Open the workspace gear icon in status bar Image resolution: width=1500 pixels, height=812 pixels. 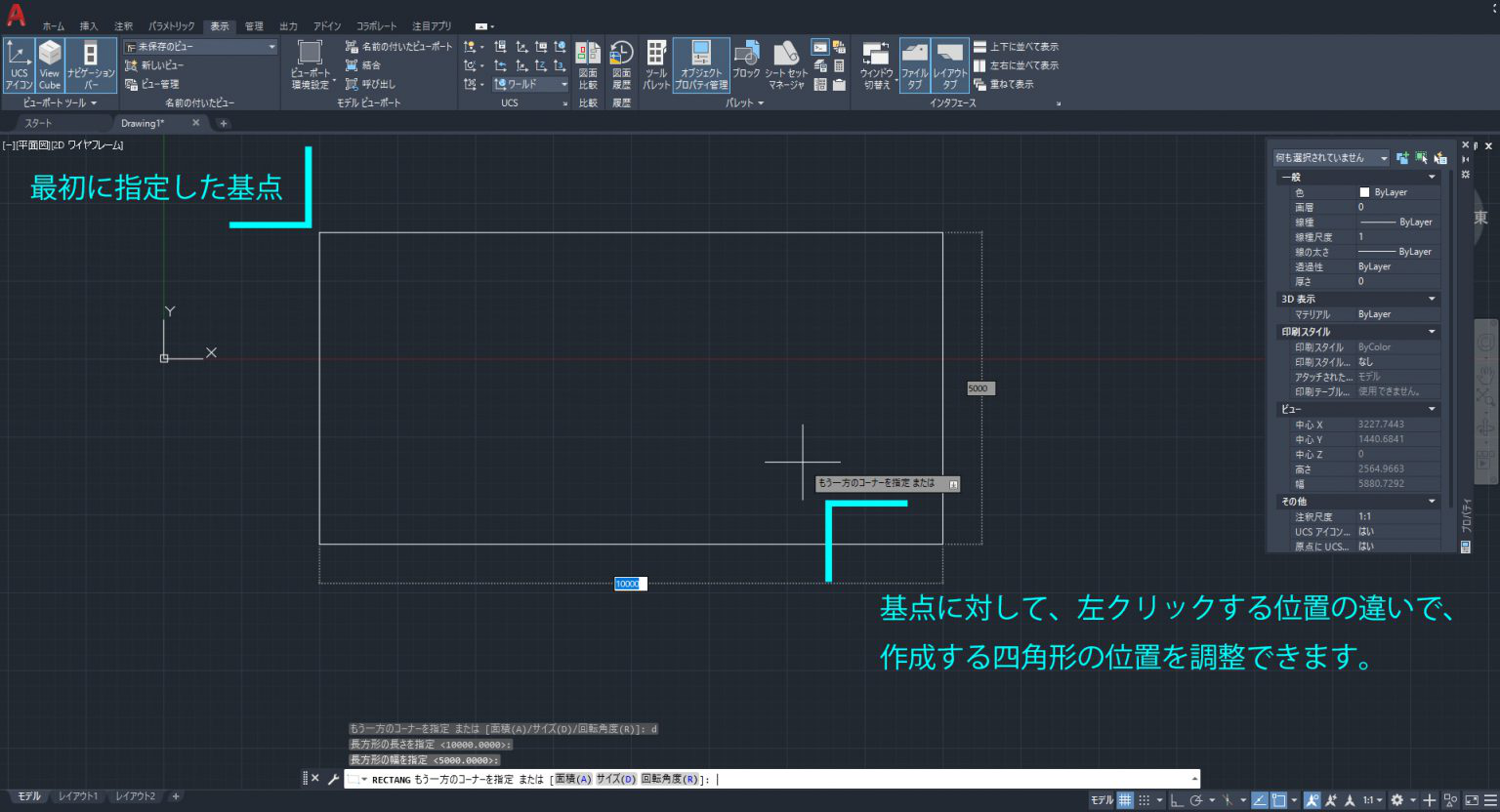point(1397,800)
